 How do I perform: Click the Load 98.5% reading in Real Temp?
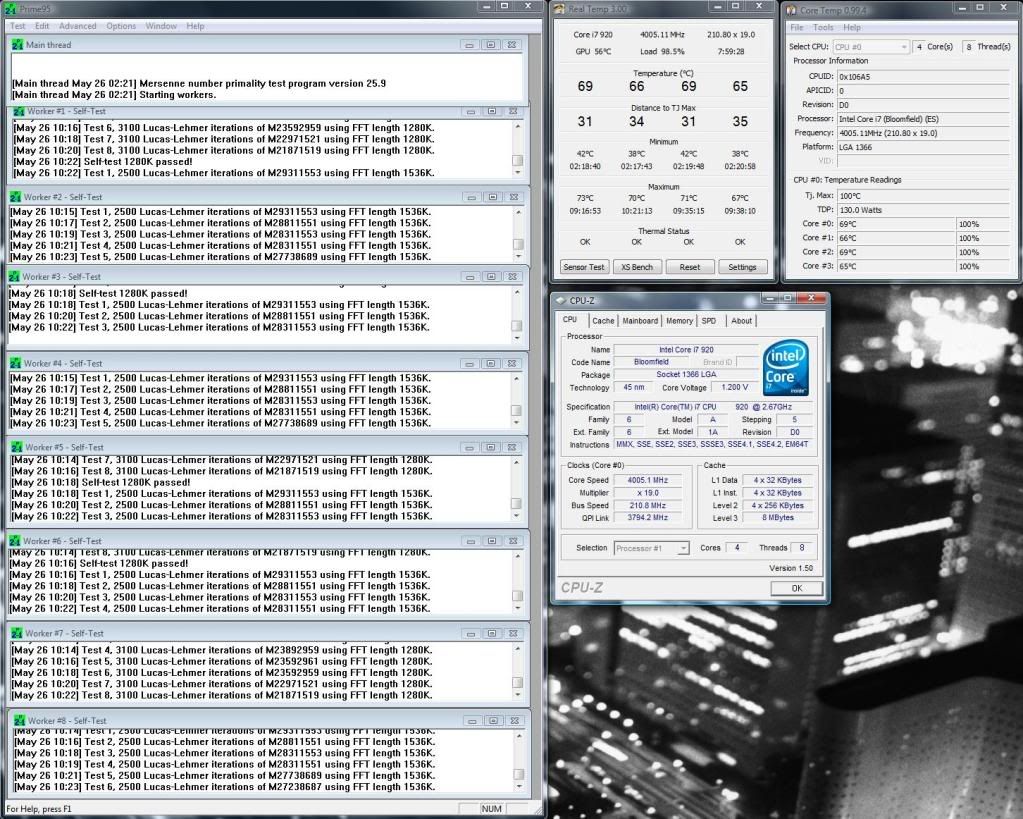(662, 52)
